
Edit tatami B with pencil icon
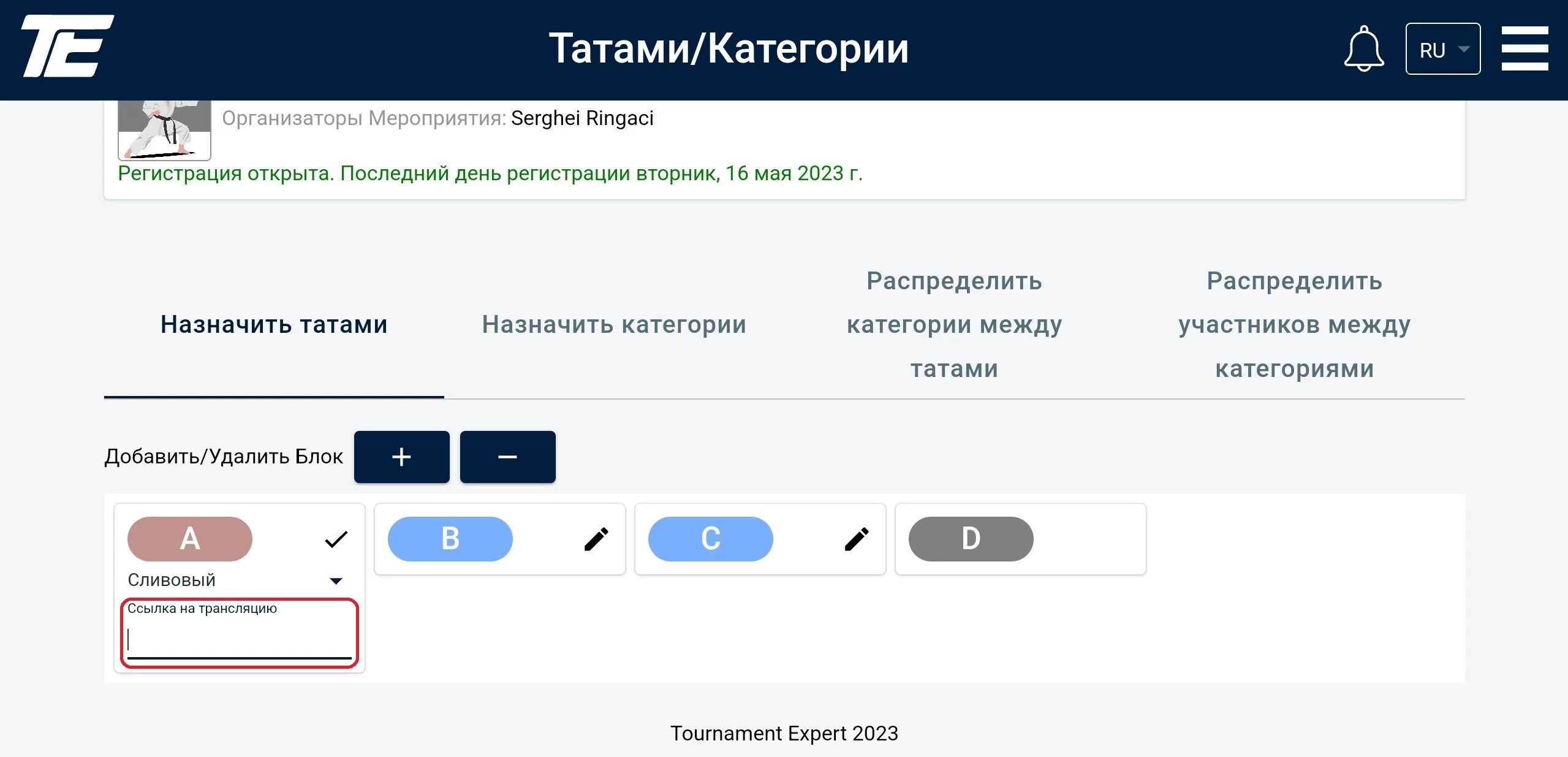coord(596,539)
